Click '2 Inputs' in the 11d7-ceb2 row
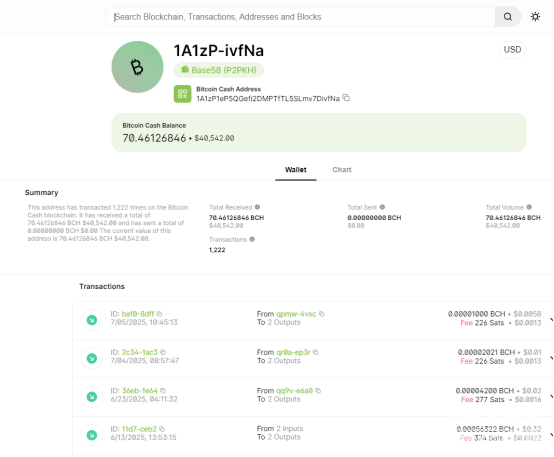This screenshot has width=554, height=457. 290,429
